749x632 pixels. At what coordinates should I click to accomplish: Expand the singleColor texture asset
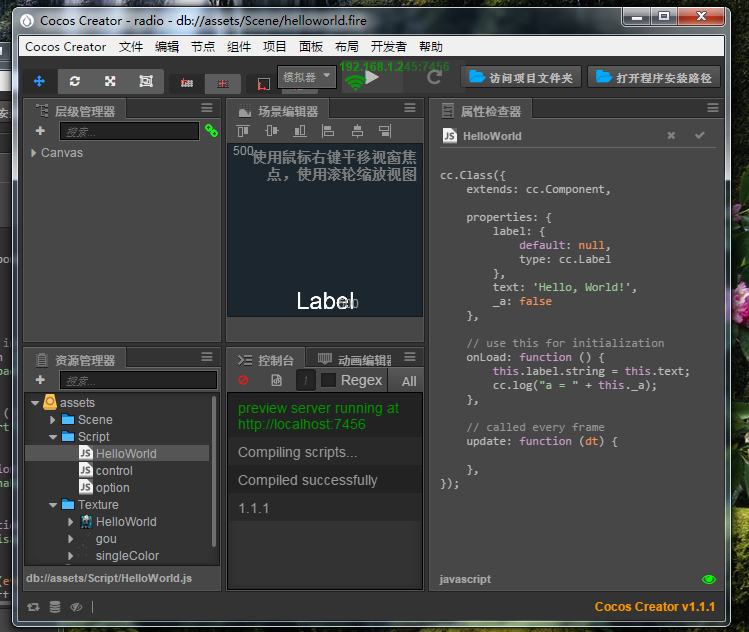click(x=71, y=556)
